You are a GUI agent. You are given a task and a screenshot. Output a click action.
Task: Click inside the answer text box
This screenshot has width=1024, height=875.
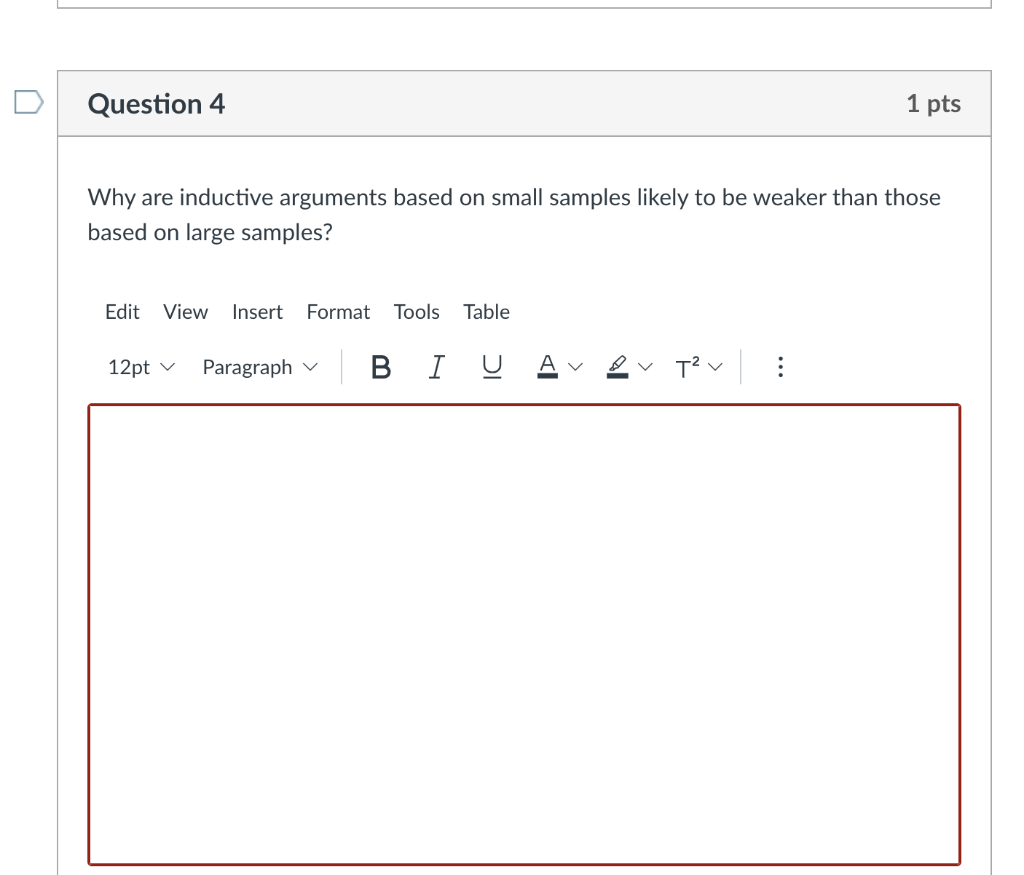pyautogui.click(x=524, y=630)
